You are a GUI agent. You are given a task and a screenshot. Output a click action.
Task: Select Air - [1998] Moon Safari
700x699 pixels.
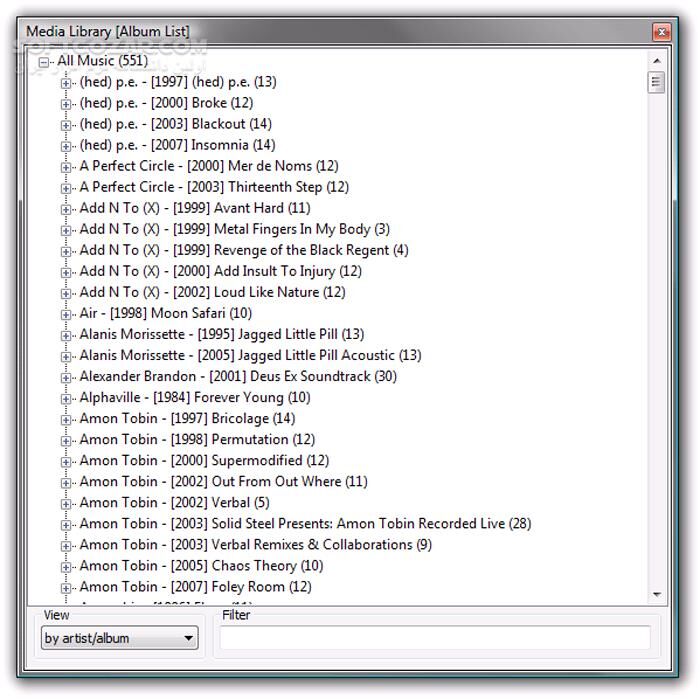click(166, 313)
